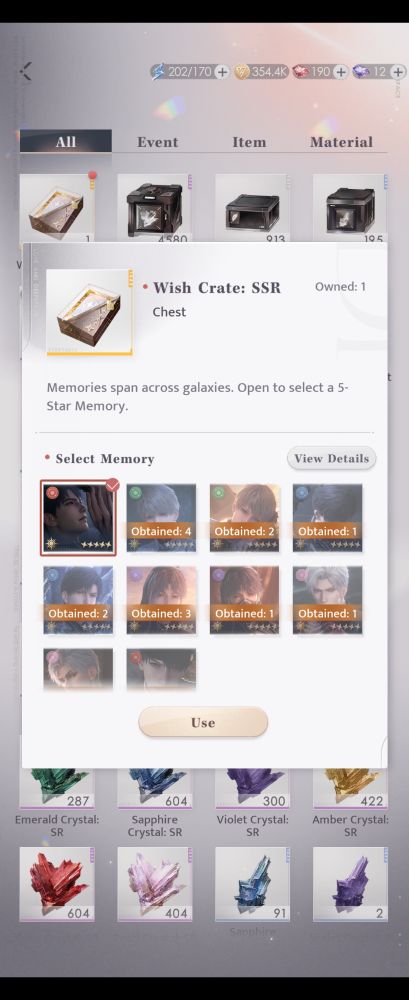Switch to the Material tab

point(341,142)
